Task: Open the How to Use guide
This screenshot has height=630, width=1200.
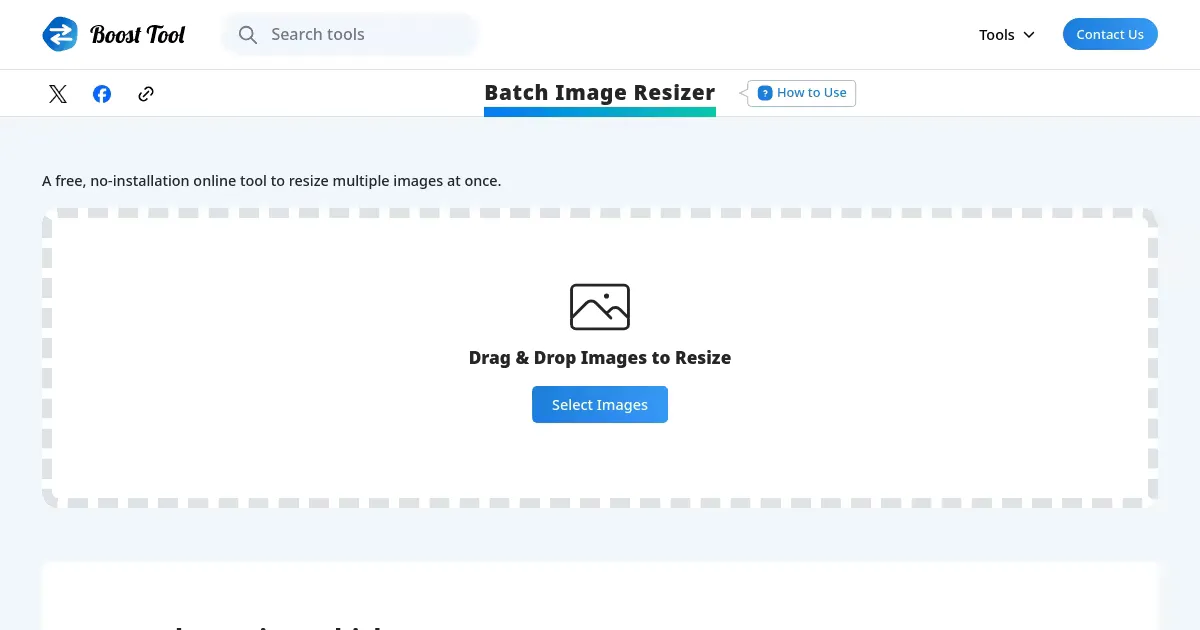Action: [x=811, y=93]
